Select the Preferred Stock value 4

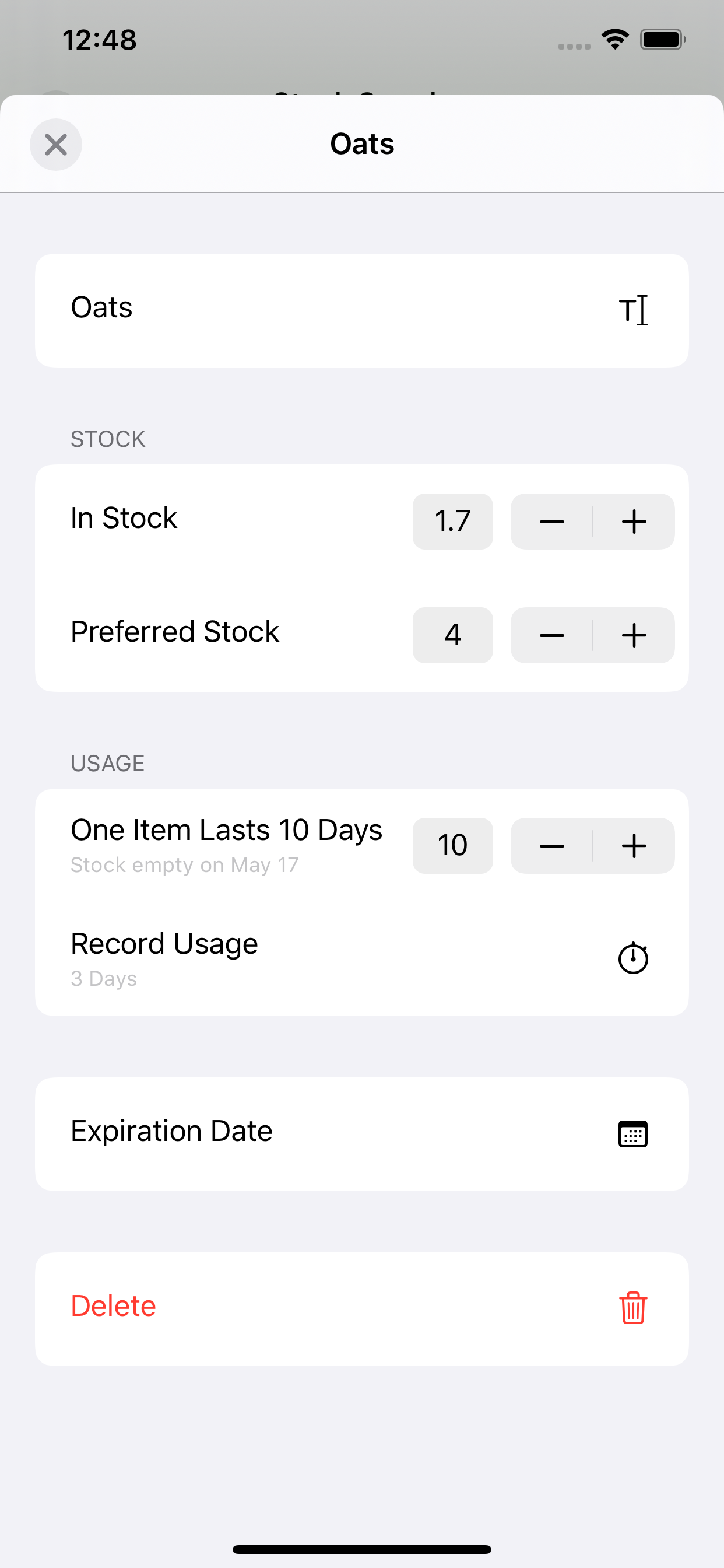coord(453,635)
